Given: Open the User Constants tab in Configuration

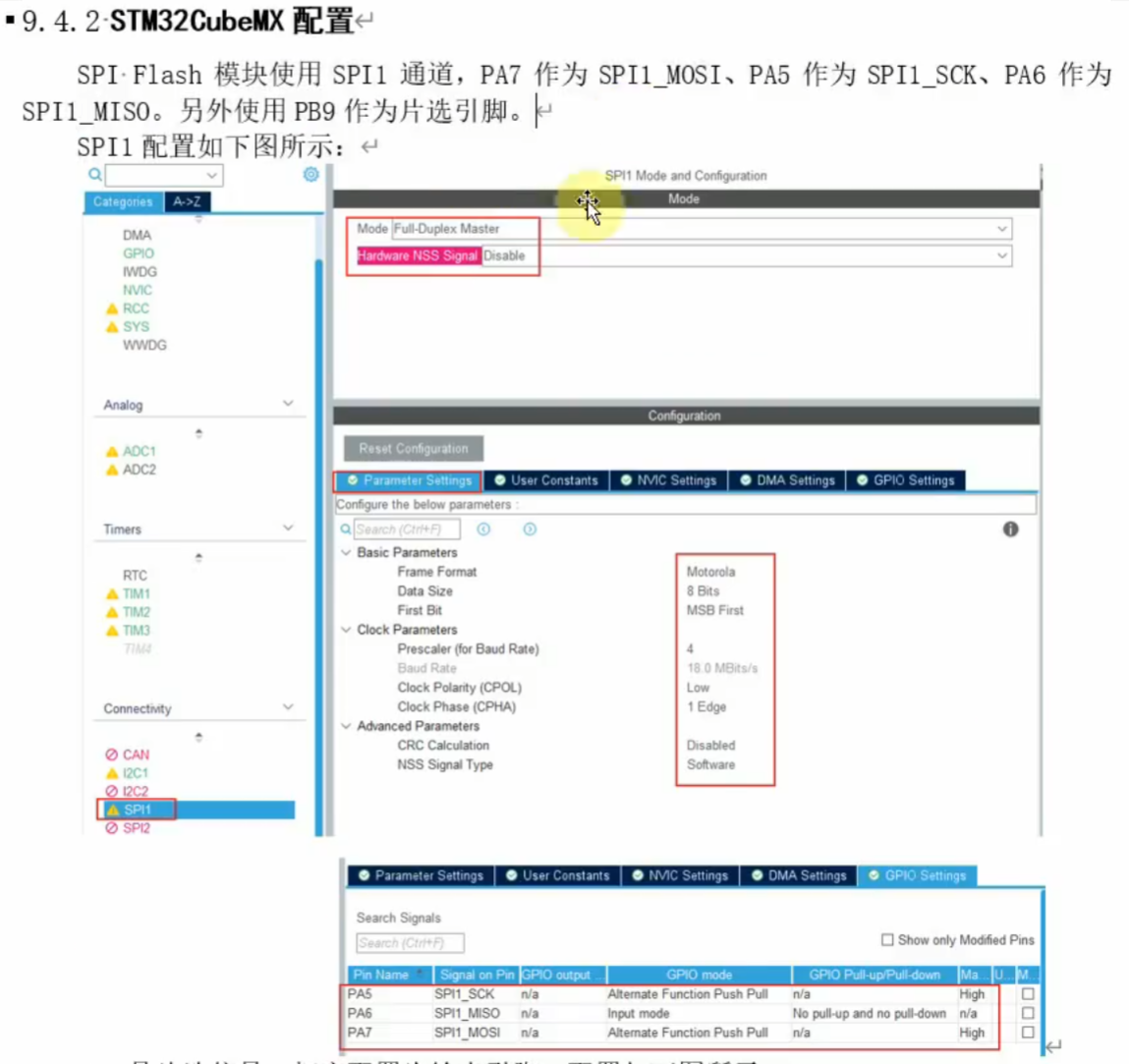Looking at the screenshot, I should coord(546,480).
